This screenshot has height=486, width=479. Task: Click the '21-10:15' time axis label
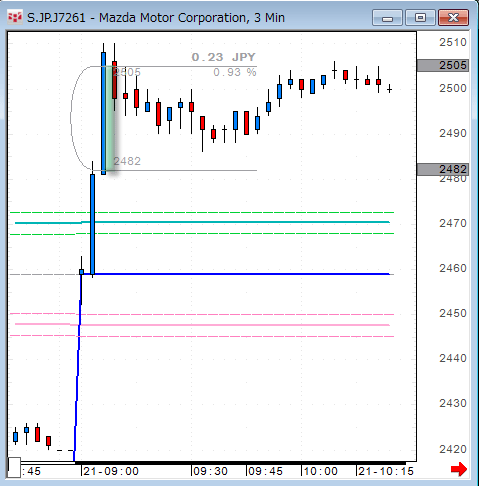[x=386, y=471]
